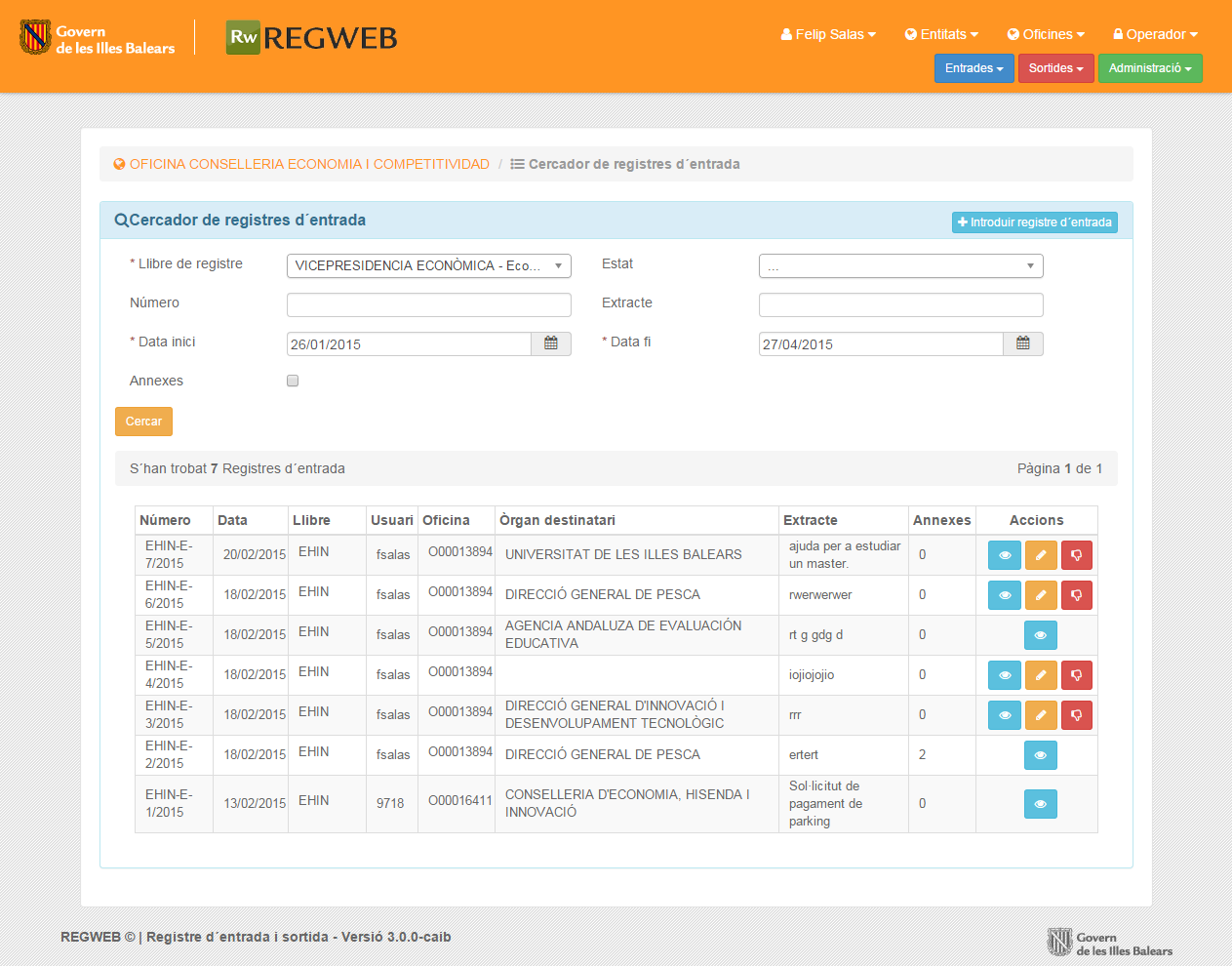This screenshot has width=1232, height=966.
Task: Open eye view icon for EHIN-E-5/2015
Action: coord(1040,635)
